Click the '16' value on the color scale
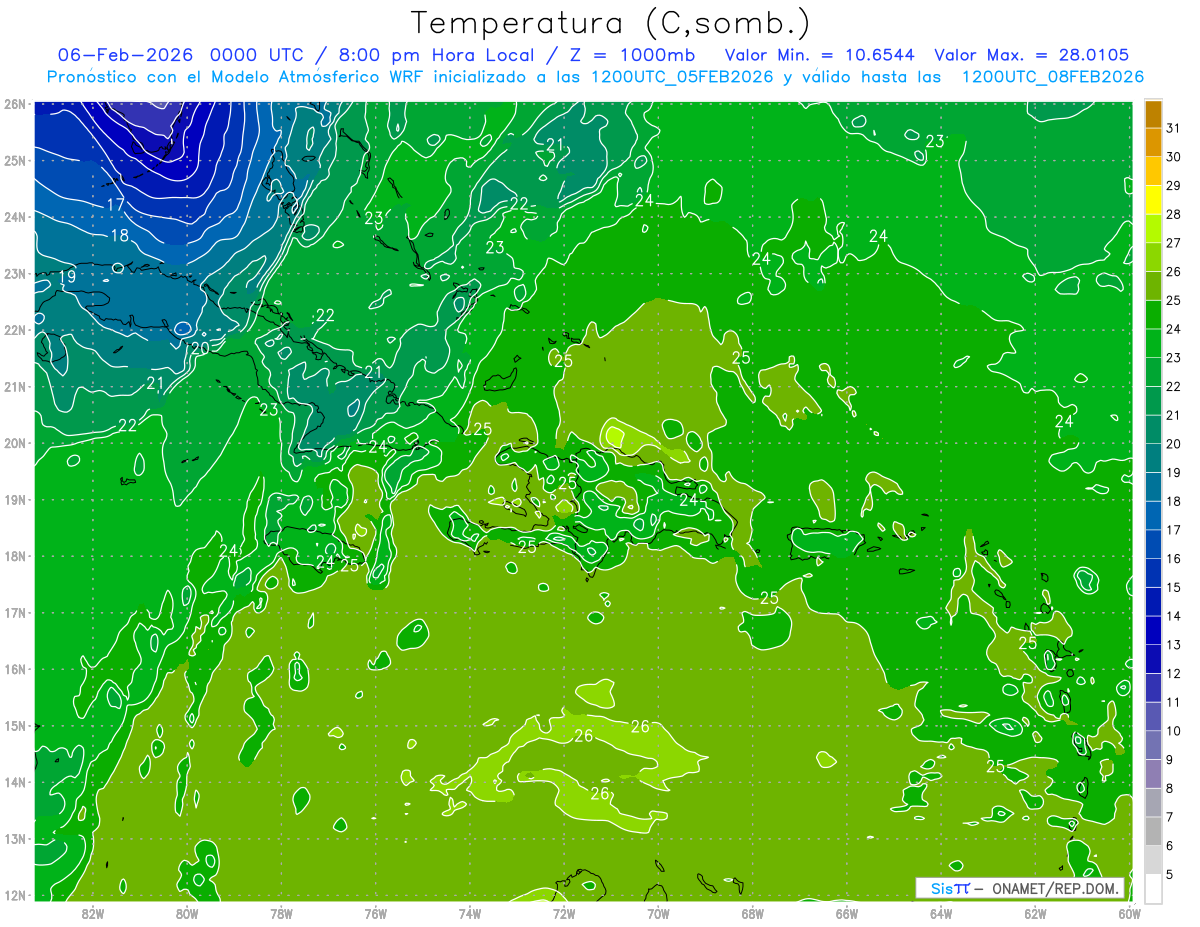The width and height of the screenshot is (1200, 927). (1173, 559)
